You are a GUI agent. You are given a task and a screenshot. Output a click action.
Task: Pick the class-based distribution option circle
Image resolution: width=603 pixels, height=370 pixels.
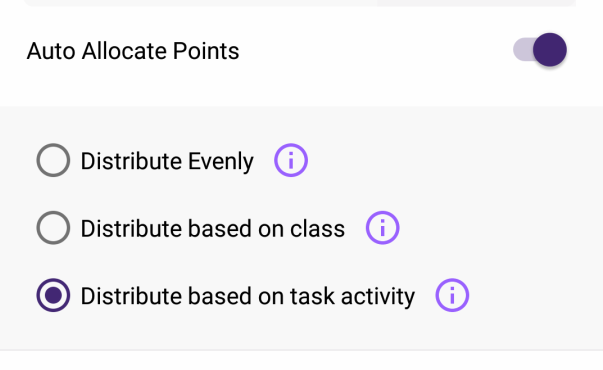pyautogui.click(x=53, y=228)
